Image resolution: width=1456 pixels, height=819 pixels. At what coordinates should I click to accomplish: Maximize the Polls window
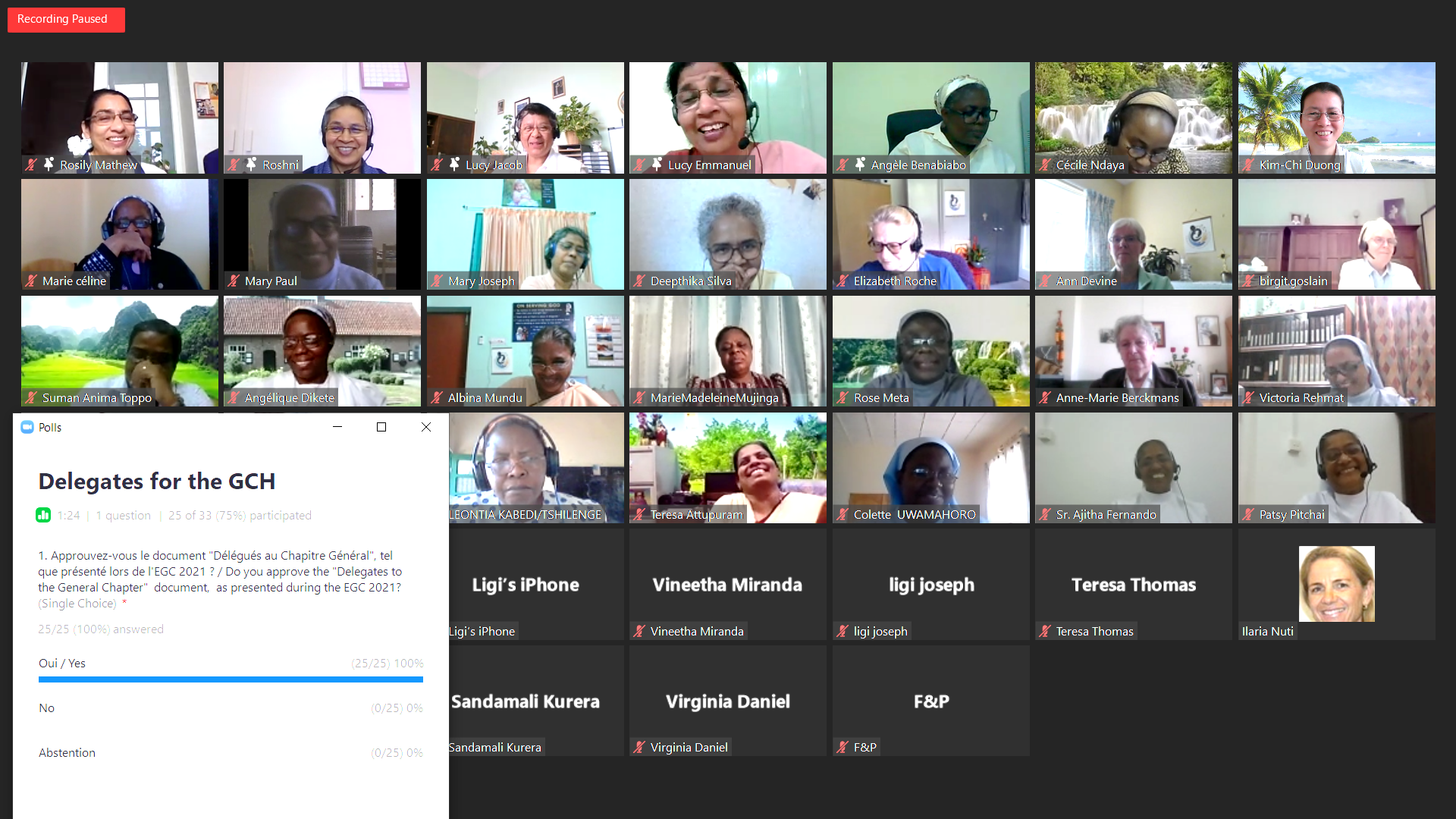pos(381,428)
